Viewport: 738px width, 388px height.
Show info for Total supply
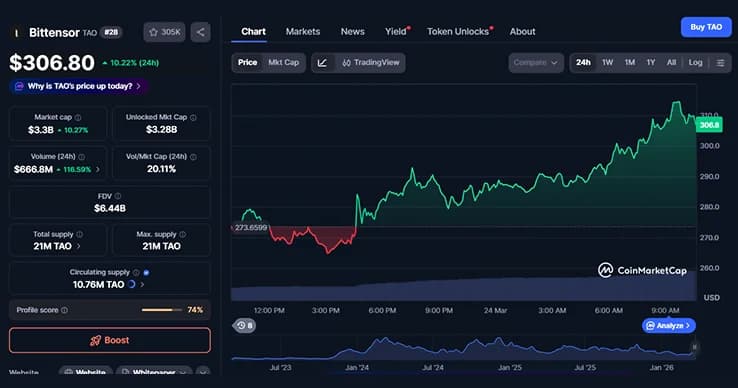80,234
